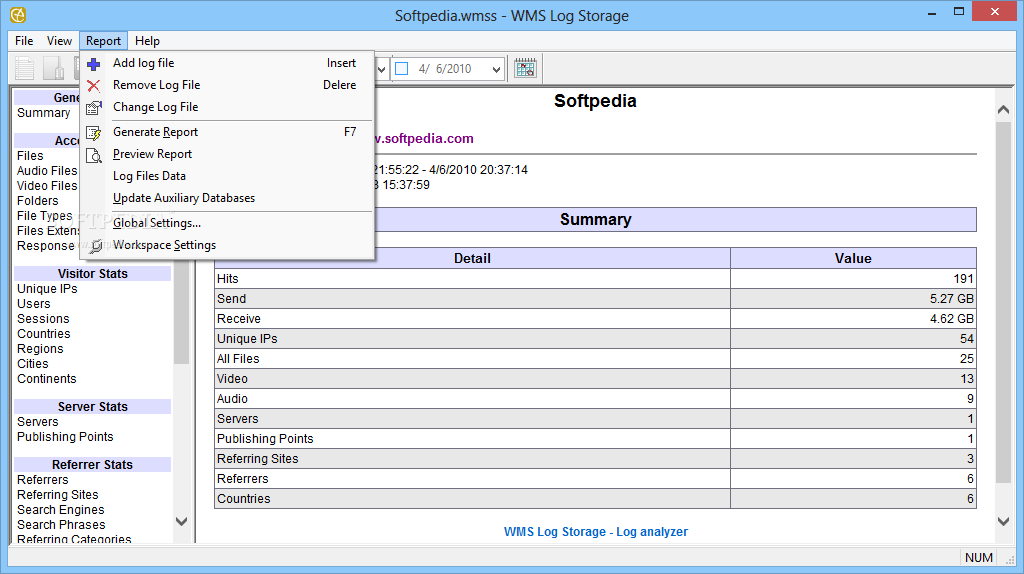Choose Add log file from menu
The image size is (1024, 574).
pos(227,63)
